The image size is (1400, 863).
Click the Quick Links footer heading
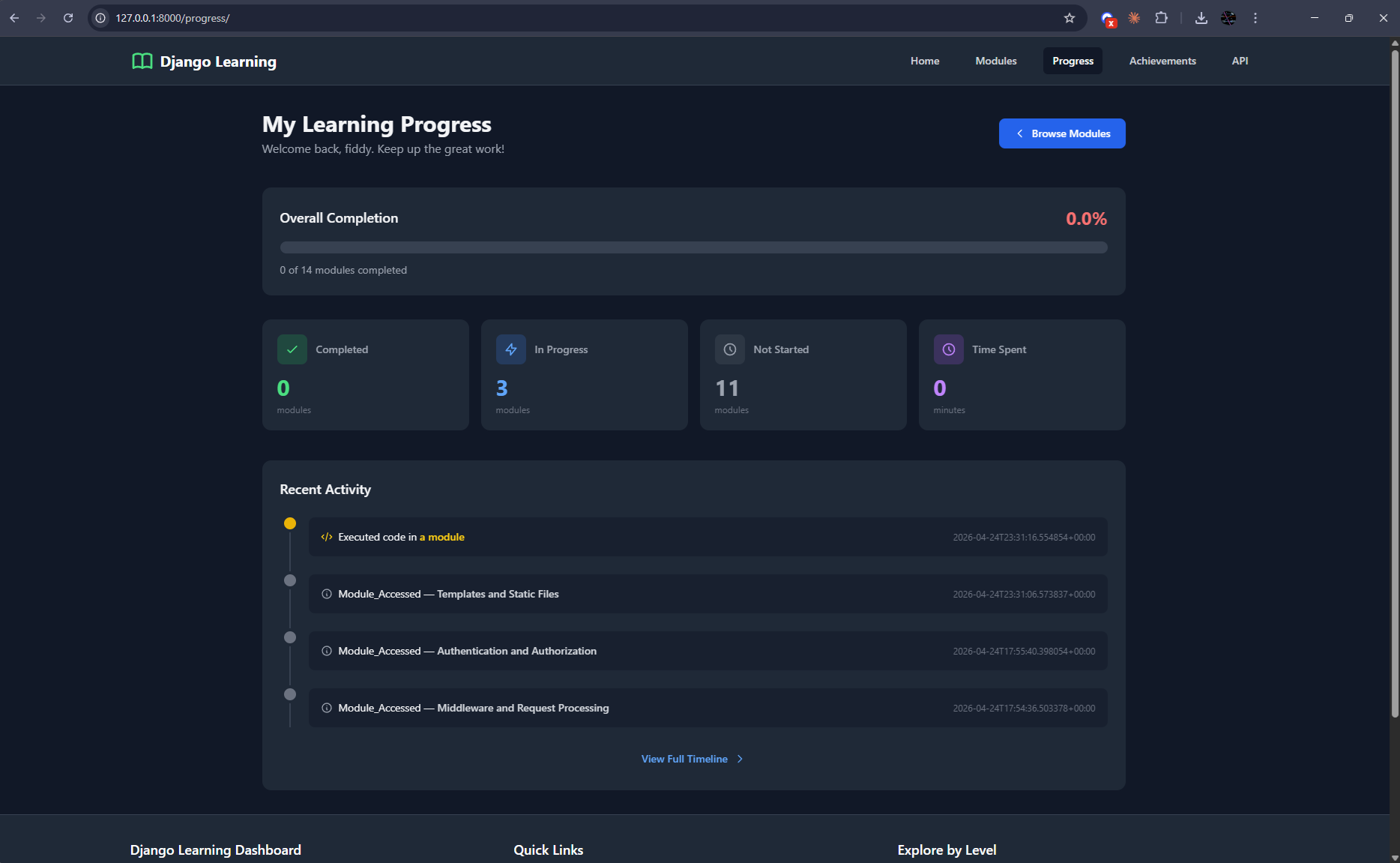pyautogui.click(x=548, y=850)
